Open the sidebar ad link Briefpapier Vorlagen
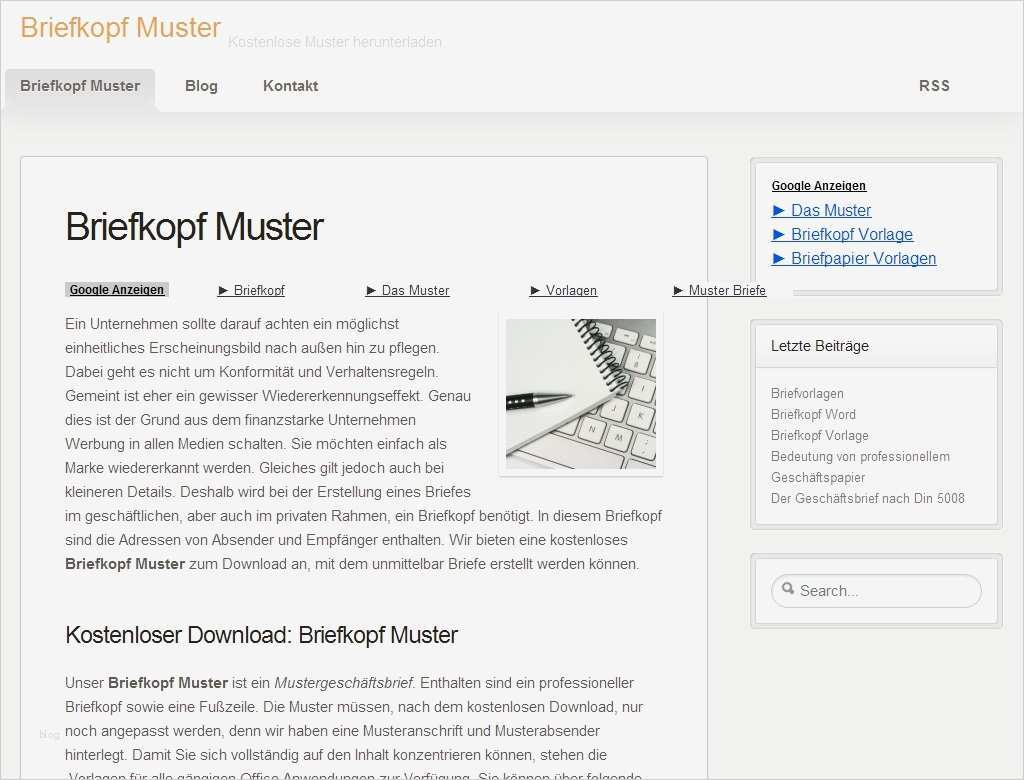 click(x=854, y=258)
